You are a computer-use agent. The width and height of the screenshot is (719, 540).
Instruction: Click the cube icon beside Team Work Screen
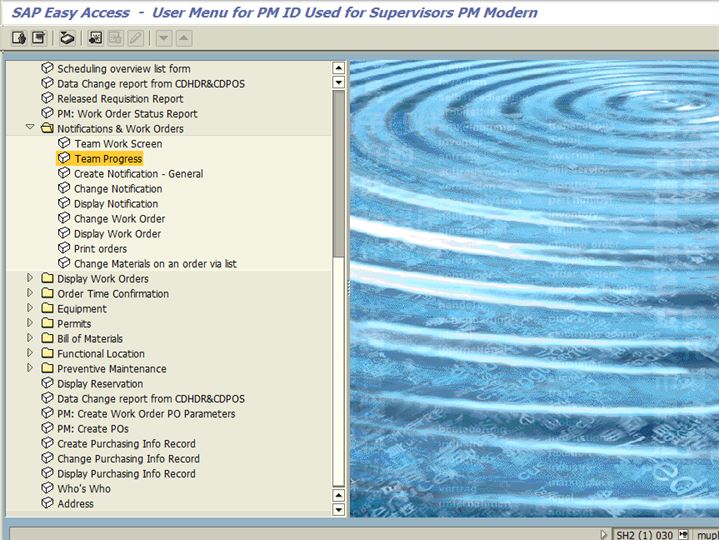click(x=64, y=144)
